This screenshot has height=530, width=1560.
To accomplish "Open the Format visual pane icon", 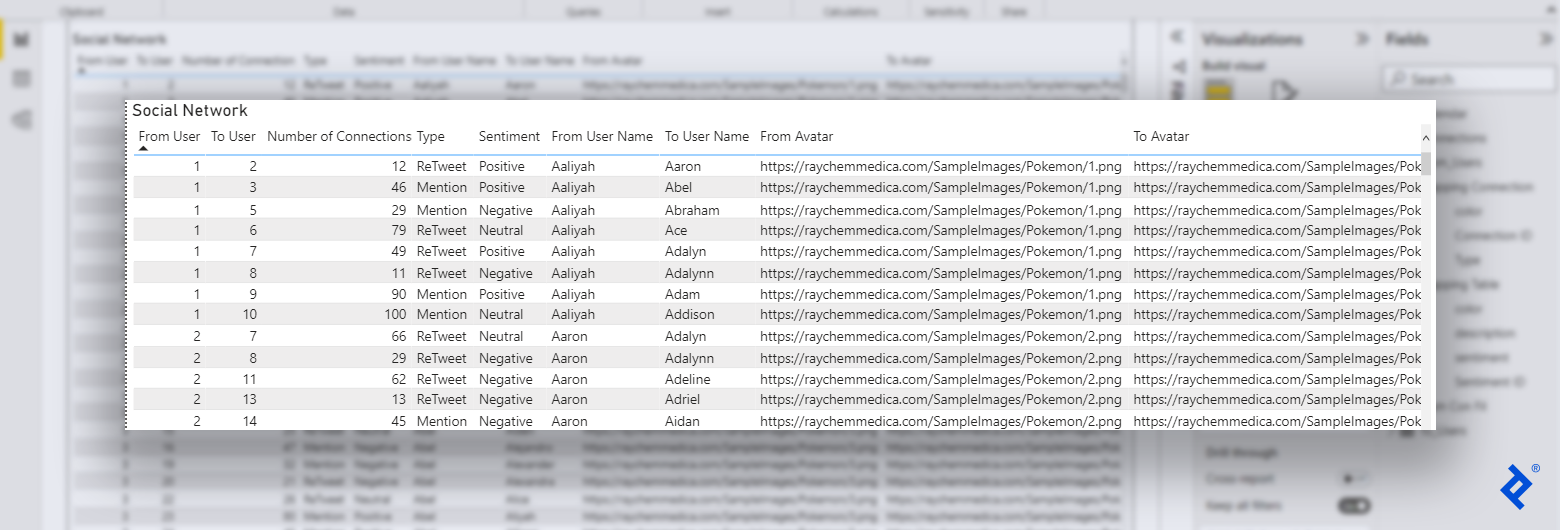I will [1283, 92].
